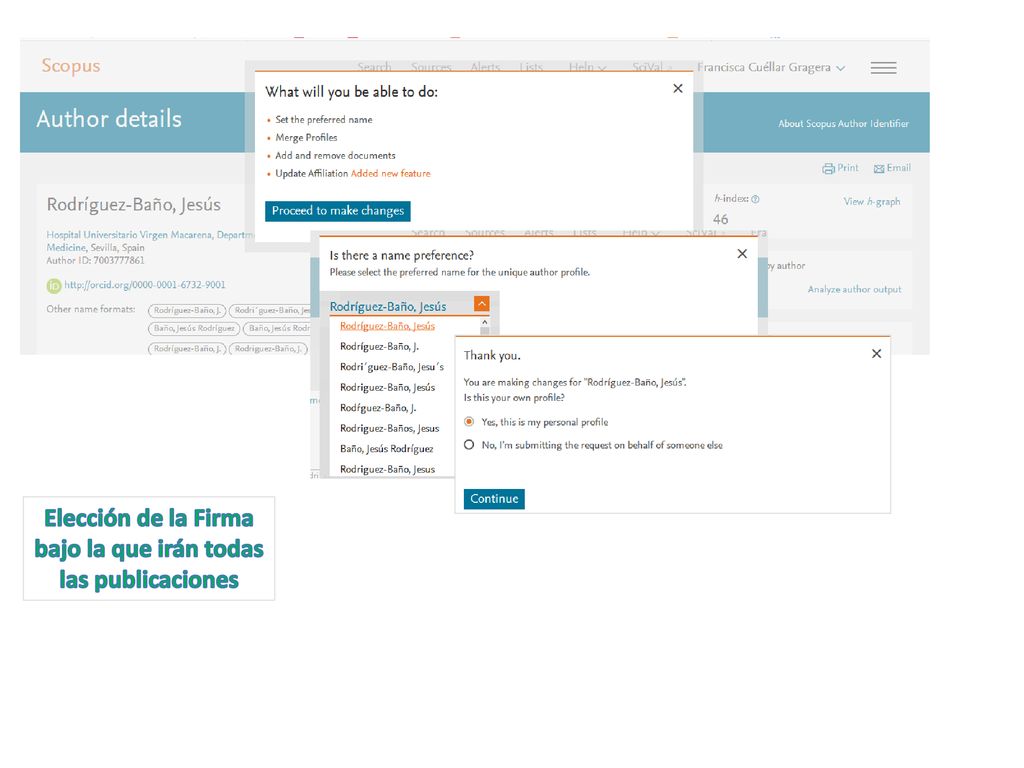Click 'Merge Profiles' bullet item
The width and height of the screenshot is (1024, 768).
click(306, 138)
